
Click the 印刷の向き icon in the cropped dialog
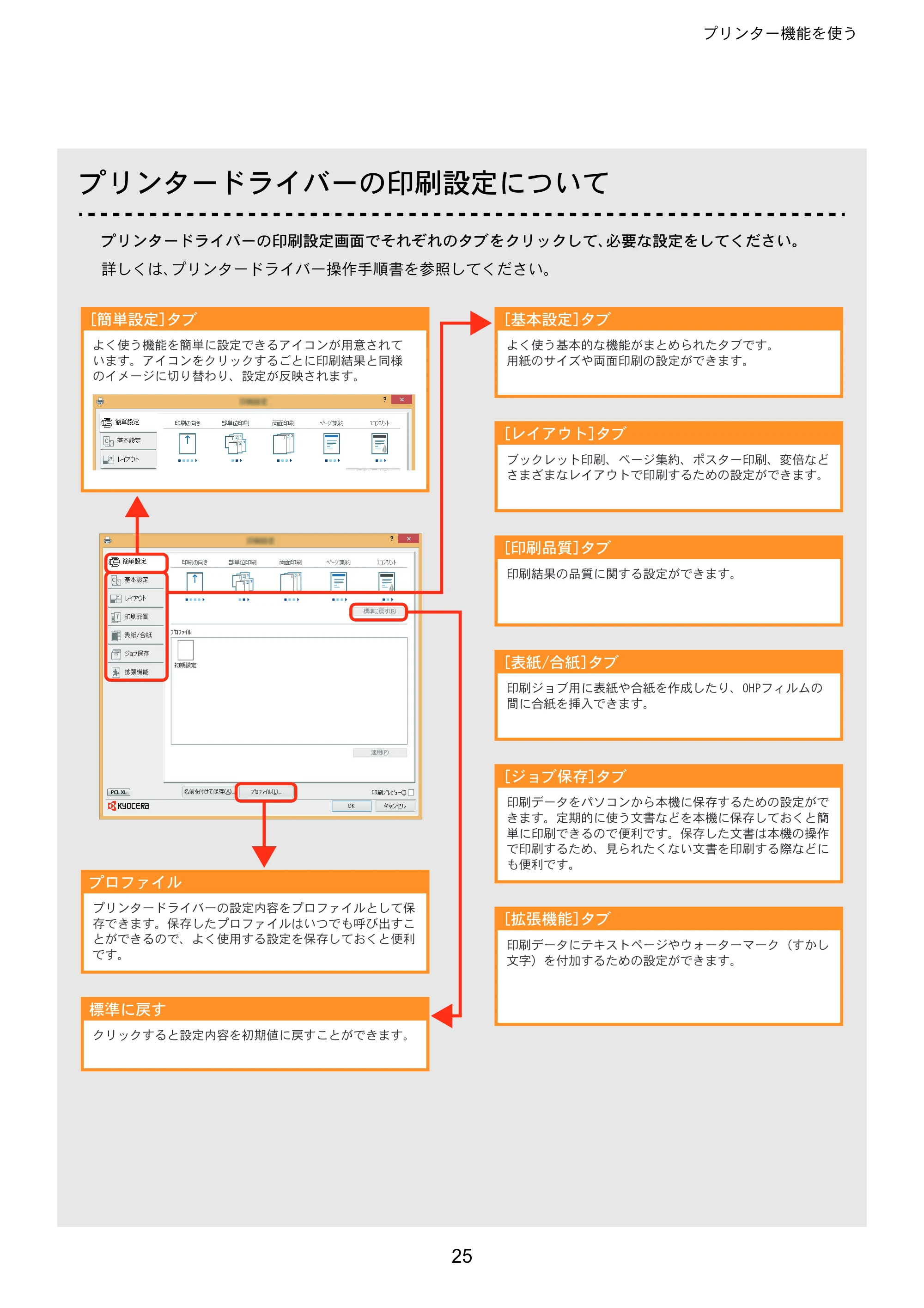[187, 443]
